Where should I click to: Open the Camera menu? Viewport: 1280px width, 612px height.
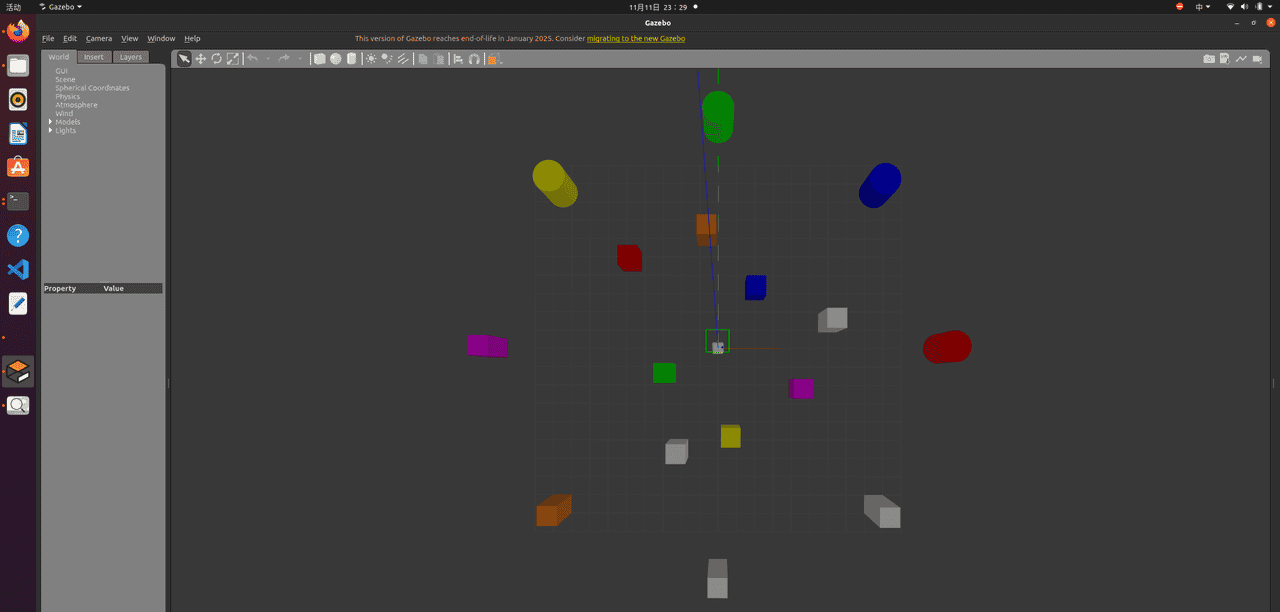click(x=99, y=39)
